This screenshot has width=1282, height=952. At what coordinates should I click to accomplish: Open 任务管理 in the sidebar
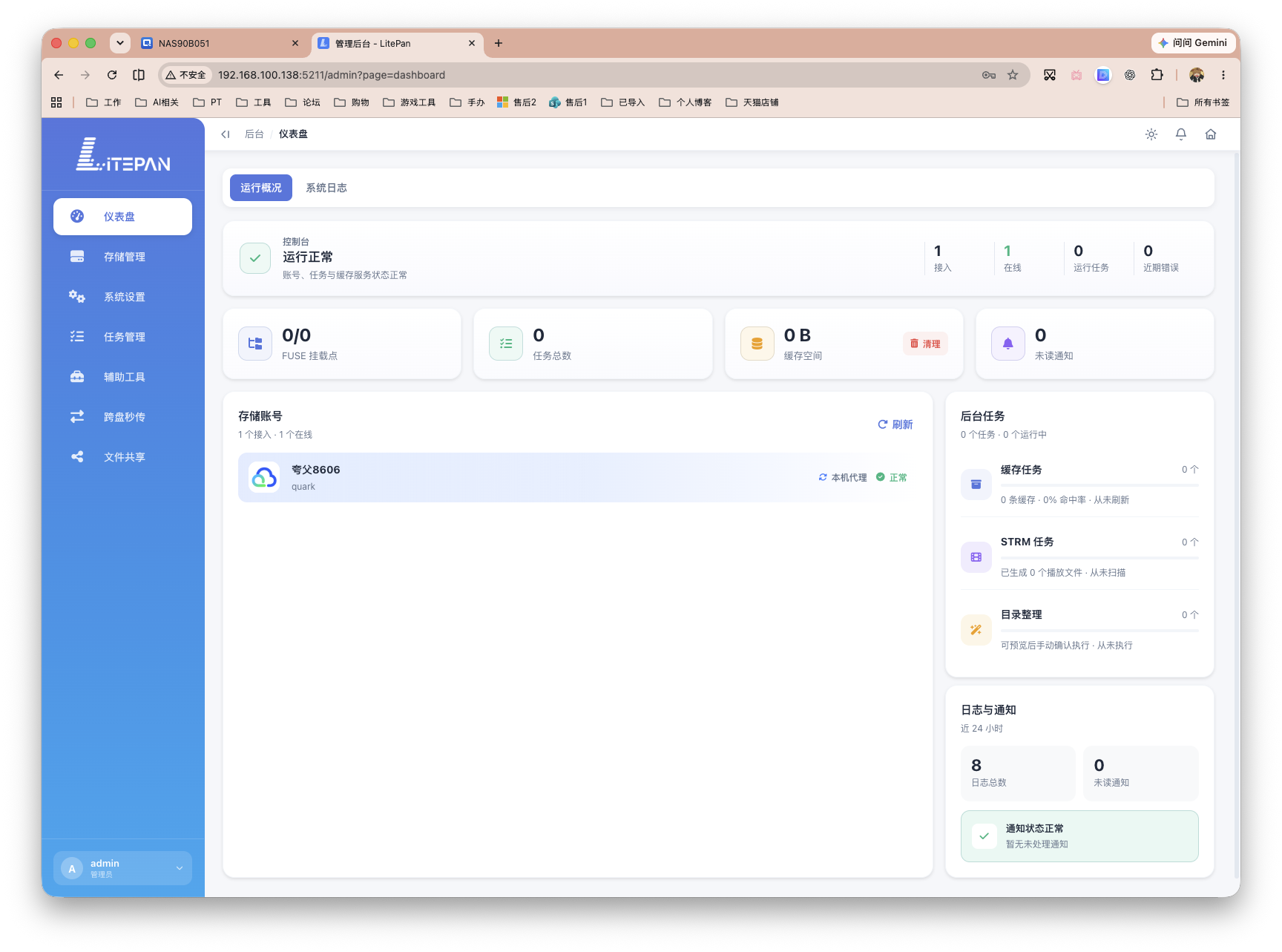[122, 337]
